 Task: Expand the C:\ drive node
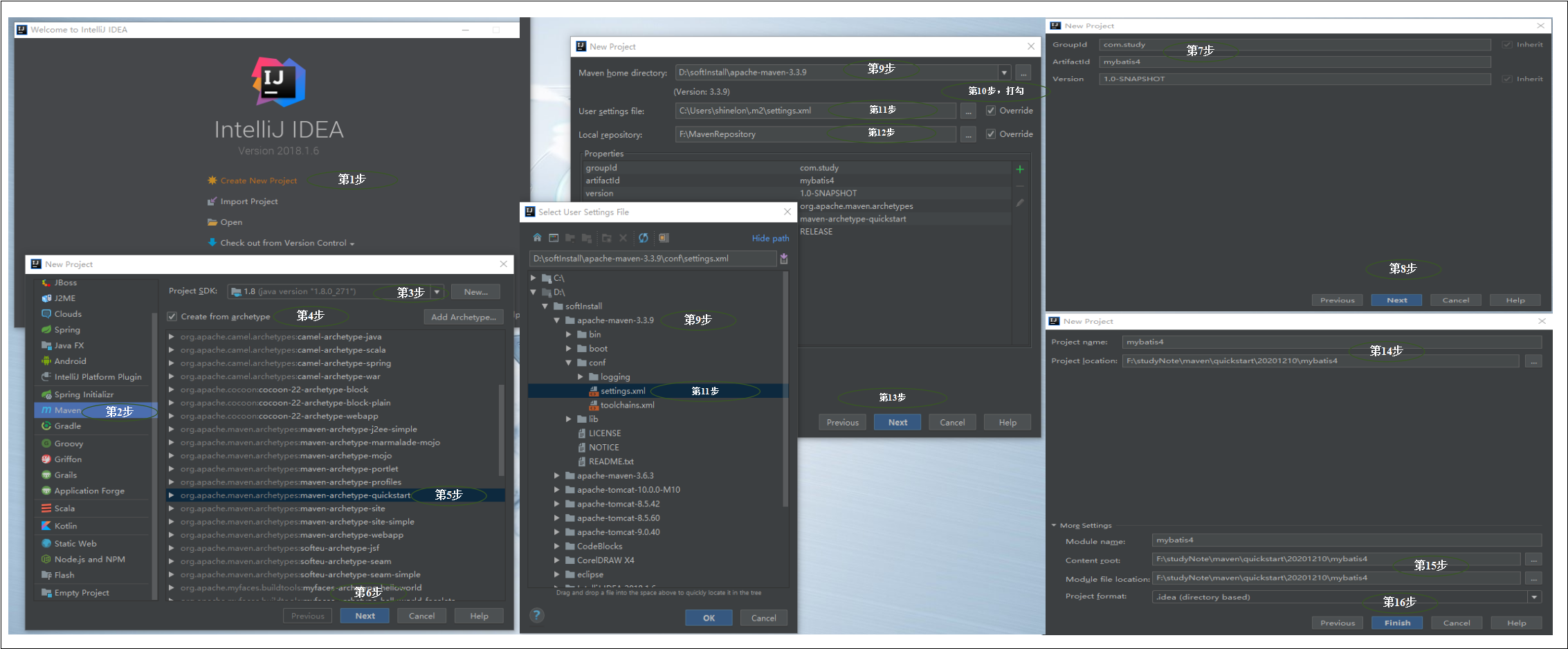(x=534, y=278)
